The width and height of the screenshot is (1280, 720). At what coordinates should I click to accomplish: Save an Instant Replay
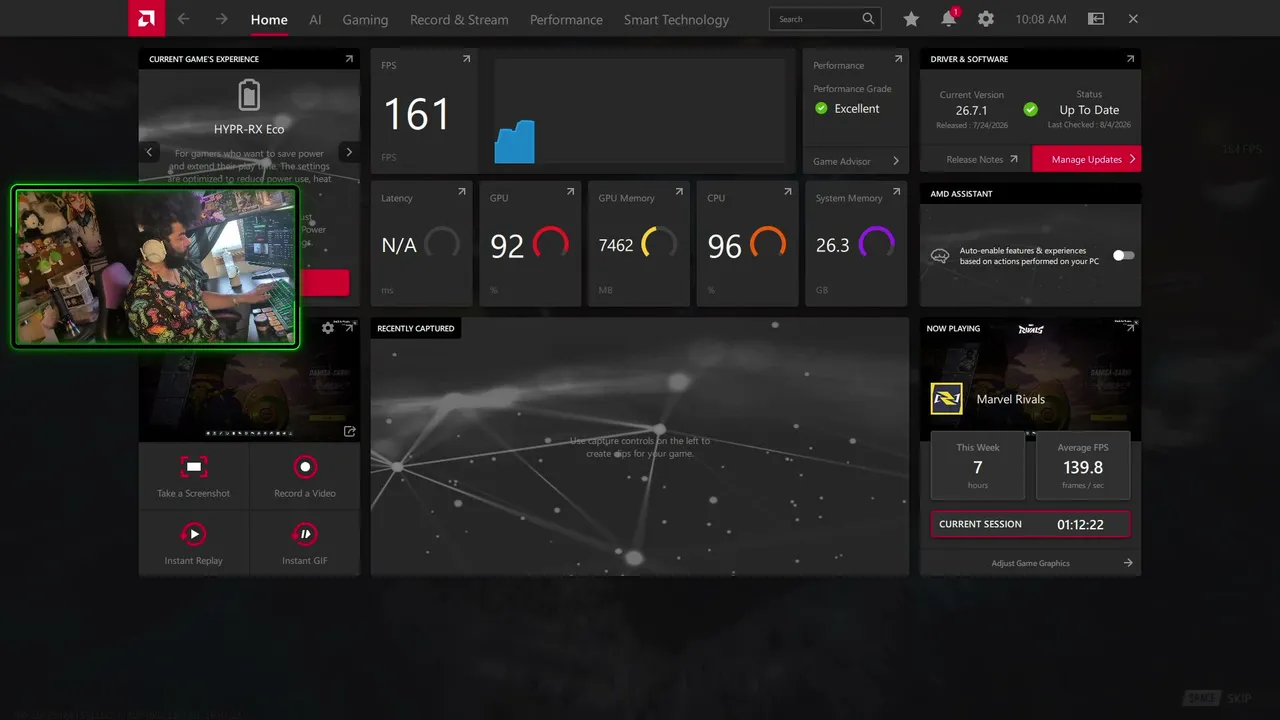point(194,544)
